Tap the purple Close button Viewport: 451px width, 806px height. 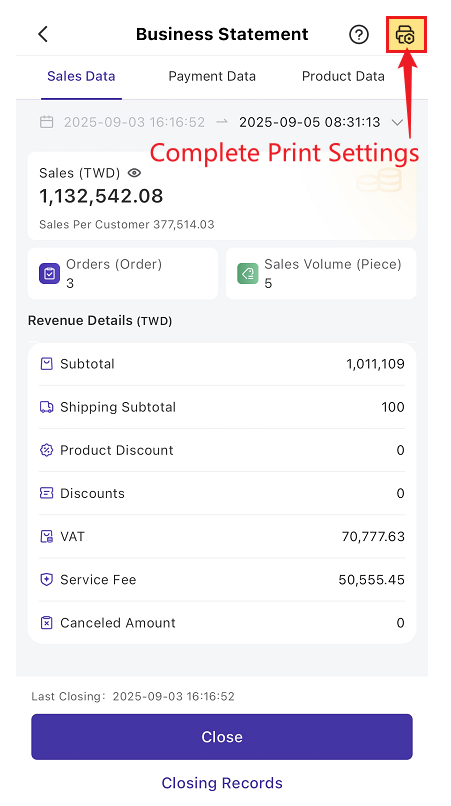tap(222, 737)
